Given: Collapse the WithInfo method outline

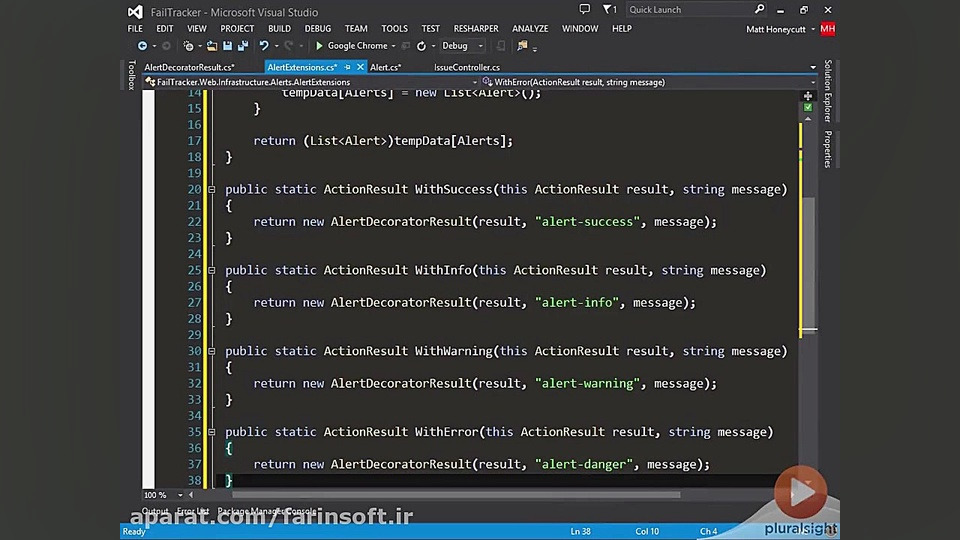Looking at the screenshot, I should [x=211, y=271].
